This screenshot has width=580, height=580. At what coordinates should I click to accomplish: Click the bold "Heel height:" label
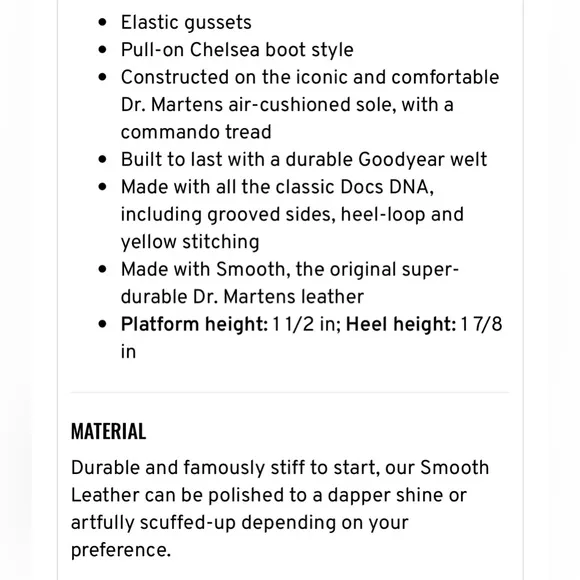pyautogui.click(x=401, y=324)
